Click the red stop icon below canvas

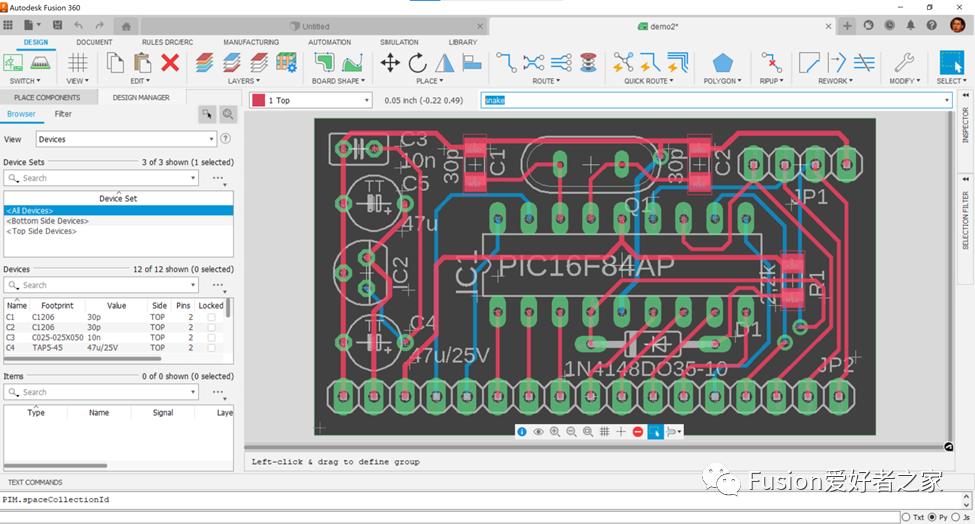tap(638, 432)
